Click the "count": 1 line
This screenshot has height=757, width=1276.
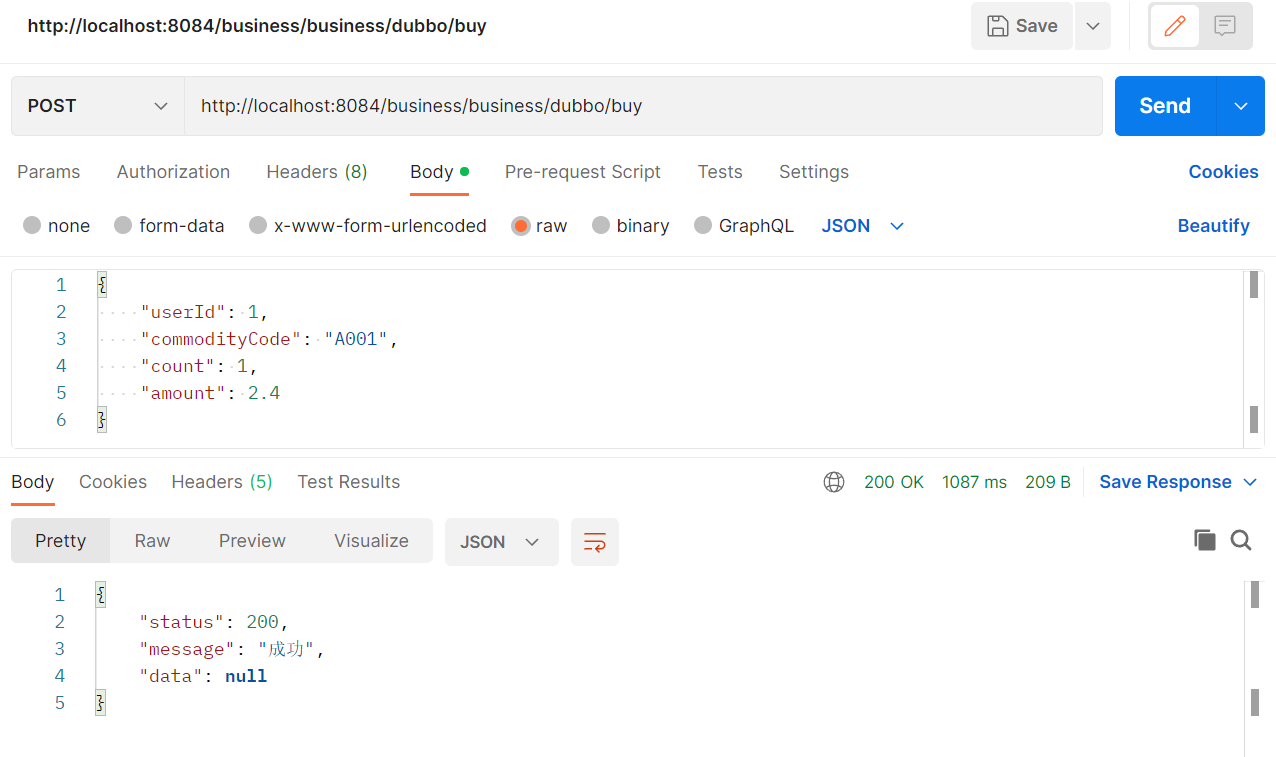click(199, 366)
